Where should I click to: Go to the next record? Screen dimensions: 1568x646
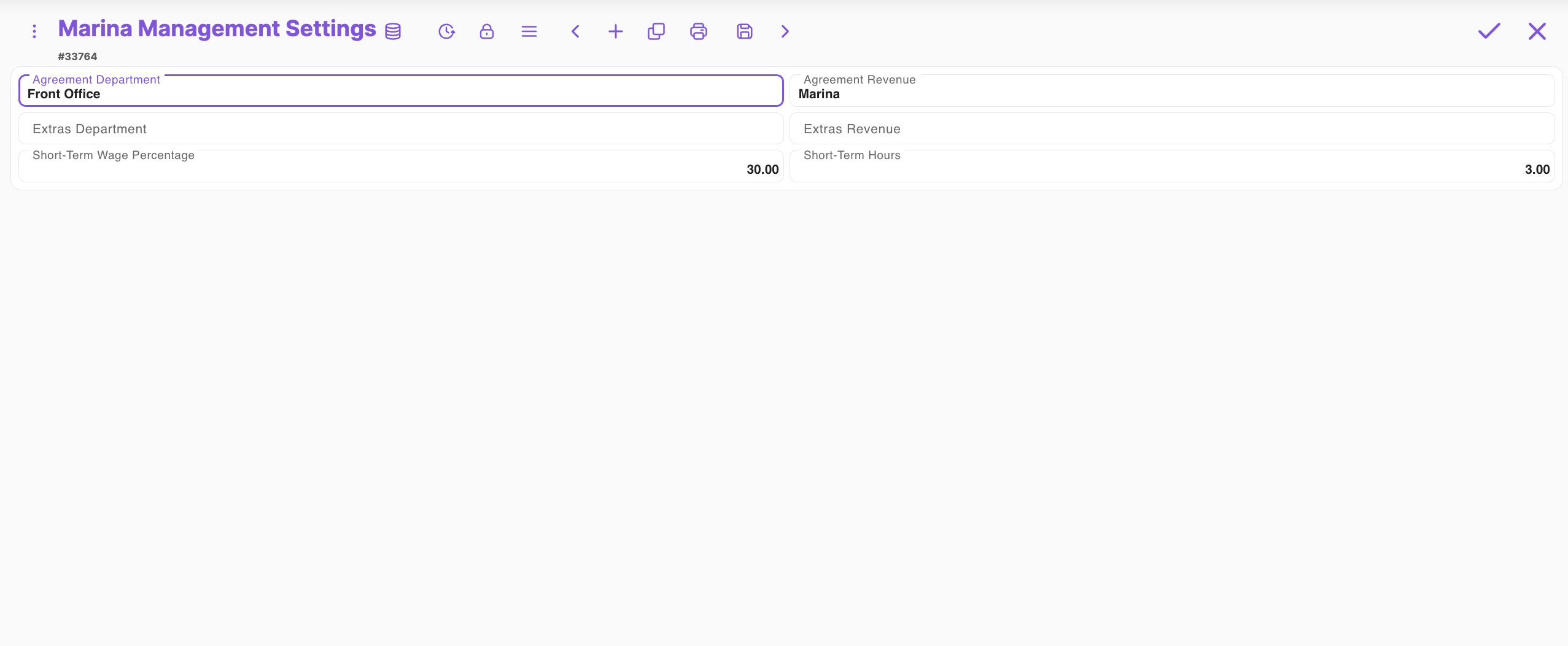tap(785, 31)
